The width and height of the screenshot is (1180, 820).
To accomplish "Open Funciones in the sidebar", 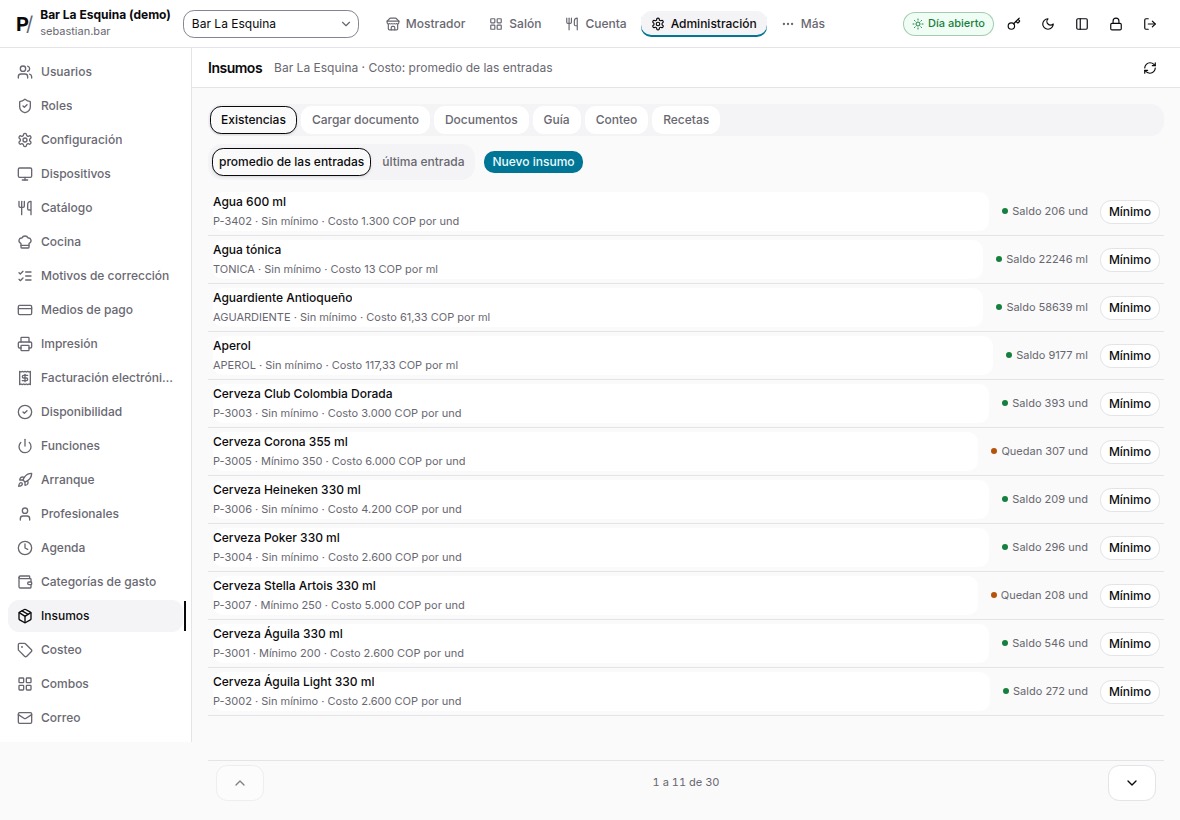I will tap(96, 445).
